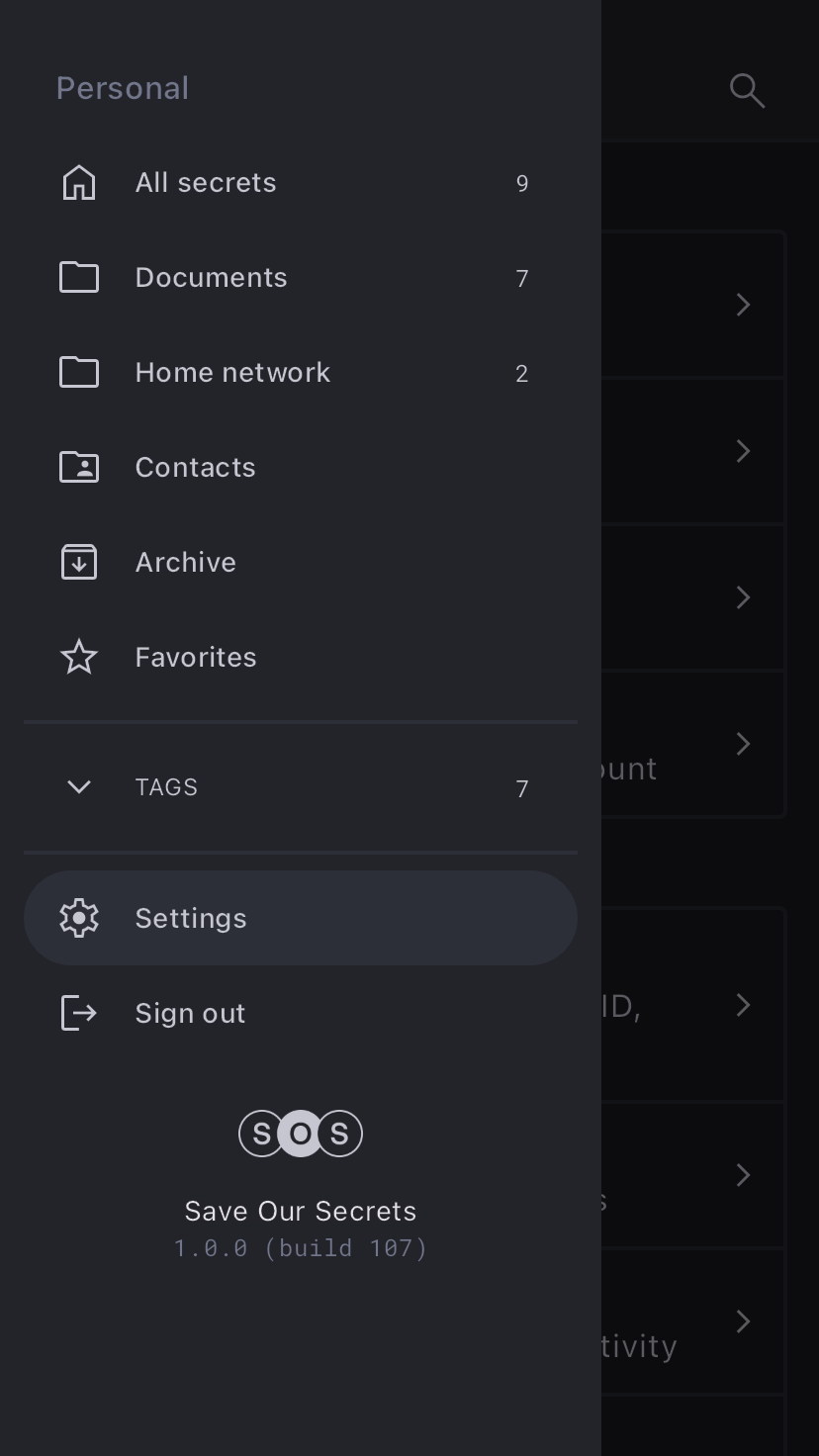Screen dimensions: 819x1456
Task: Click the All secrets home icon
Action: [79, 183]
